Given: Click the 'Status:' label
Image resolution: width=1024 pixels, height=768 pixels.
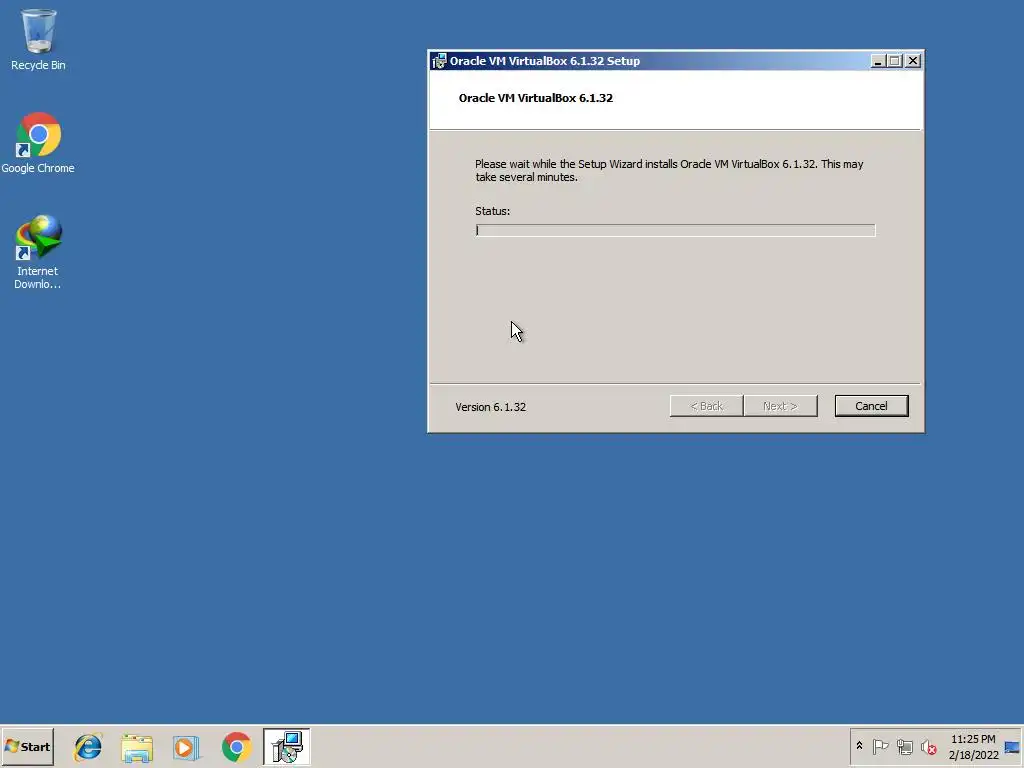Looking at the screenshot, I should 492,211.
